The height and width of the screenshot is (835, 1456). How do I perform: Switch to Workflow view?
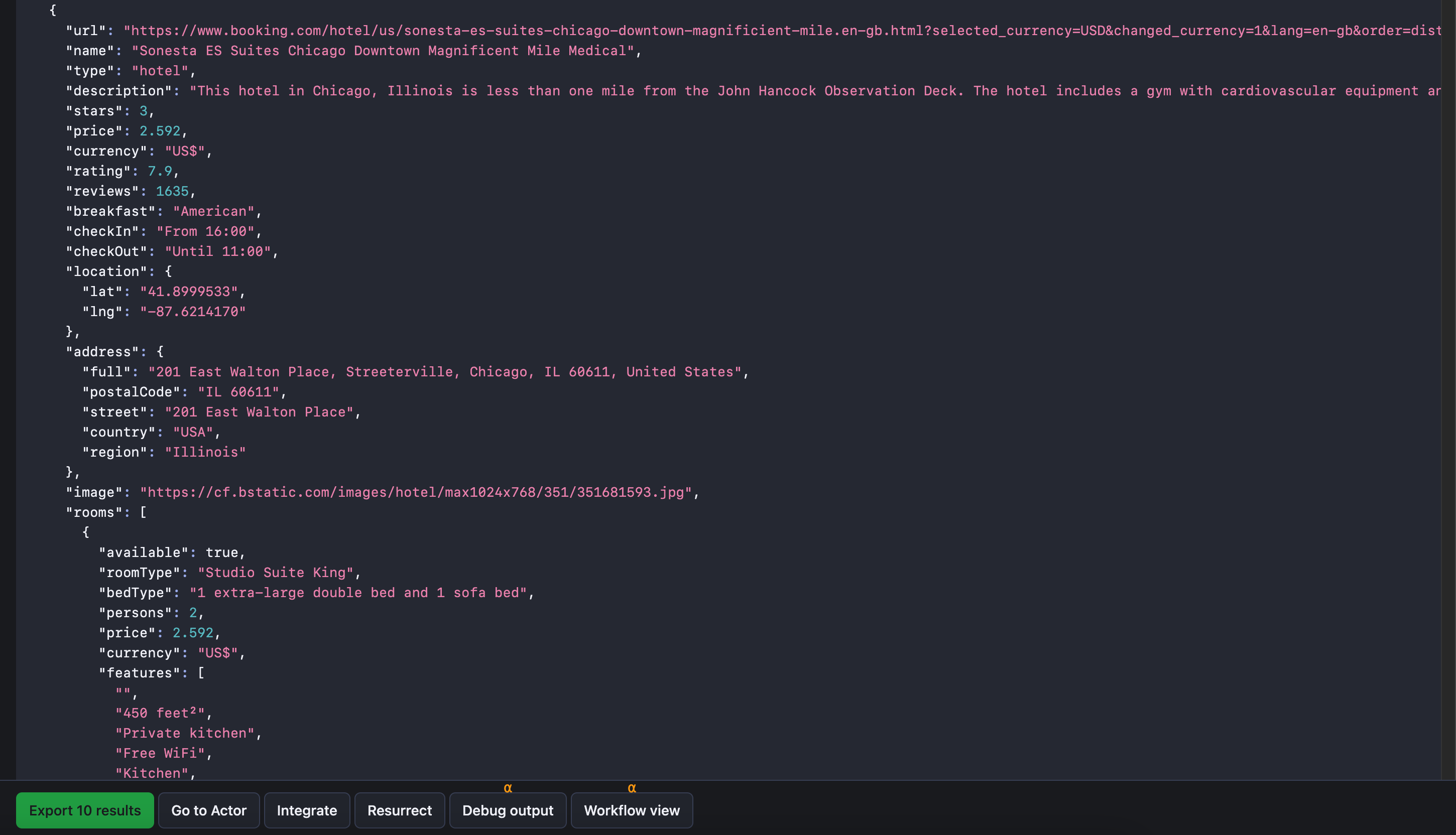[x=632, y=810]
